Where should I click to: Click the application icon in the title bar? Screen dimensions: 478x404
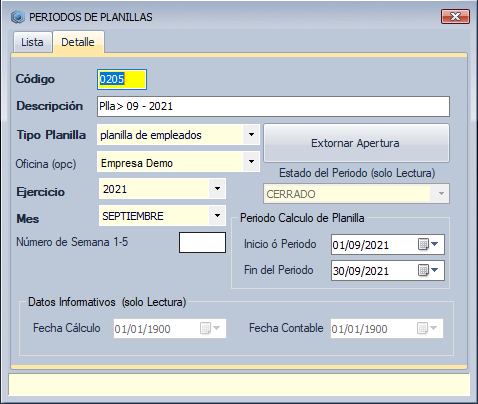point(18,17)
